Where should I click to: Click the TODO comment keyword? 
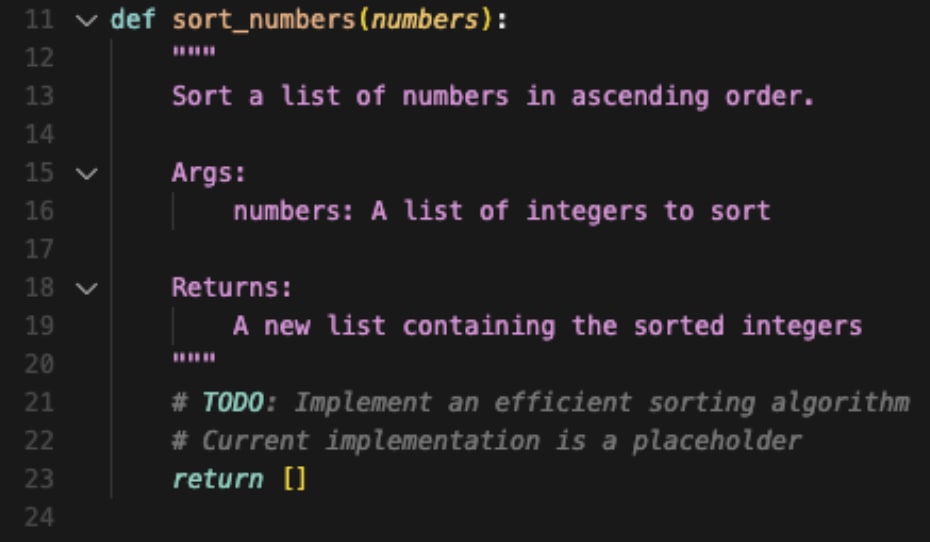point(232,403)
